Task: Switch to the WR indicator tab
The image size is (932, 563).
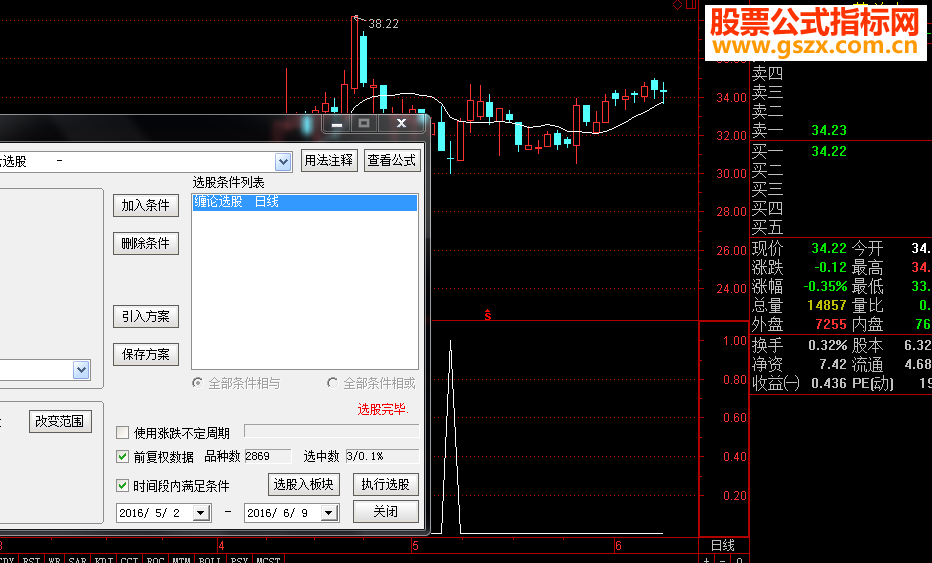Action: 54,559
